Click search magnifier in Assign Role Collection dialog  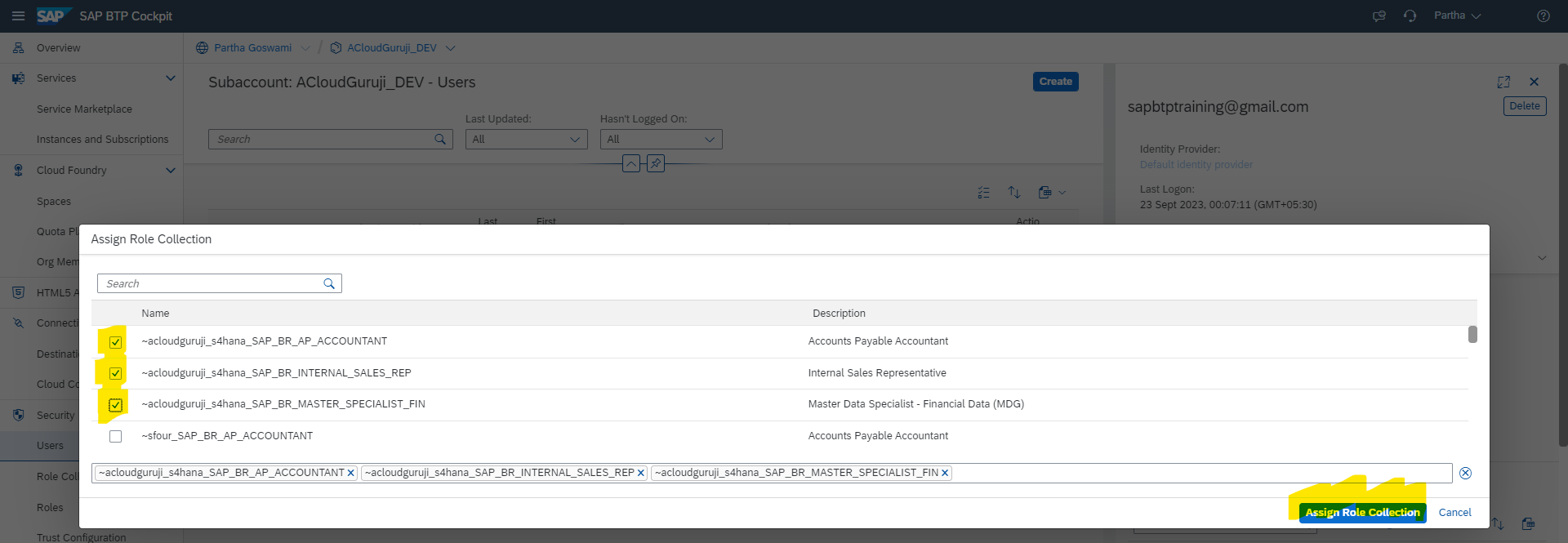329,283
